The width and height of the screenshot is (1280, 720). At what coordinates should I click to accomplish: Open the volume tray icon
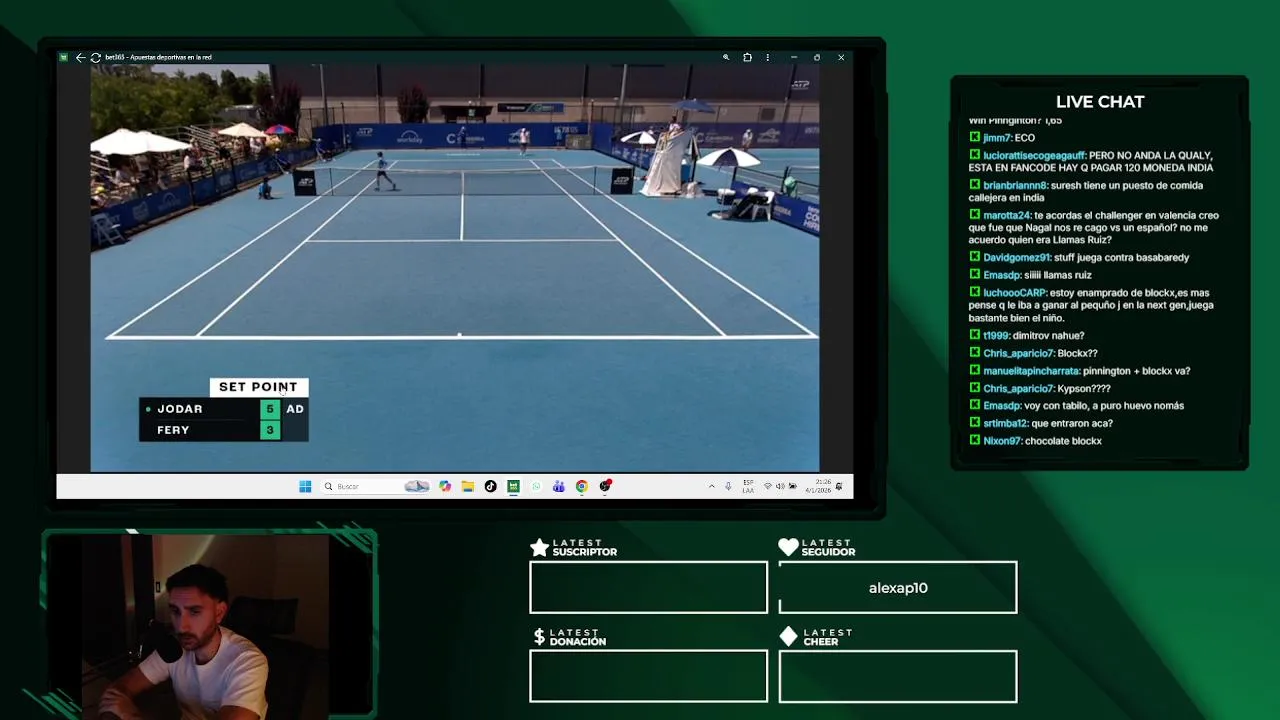(x=780, y=486)
